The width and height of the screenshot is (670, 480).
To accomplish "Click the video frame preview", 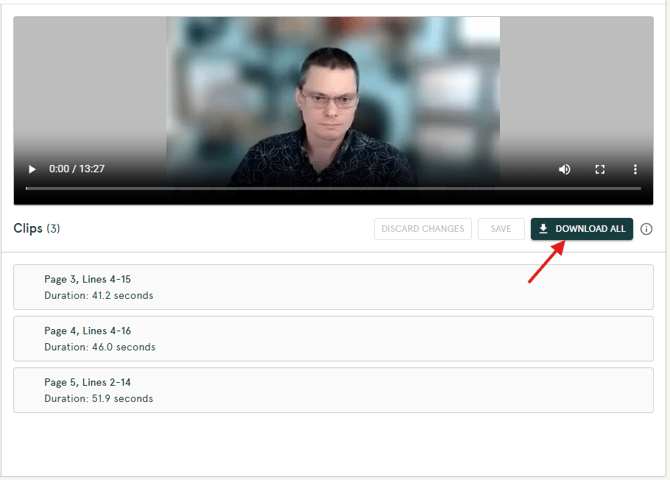I will [333, 90].
